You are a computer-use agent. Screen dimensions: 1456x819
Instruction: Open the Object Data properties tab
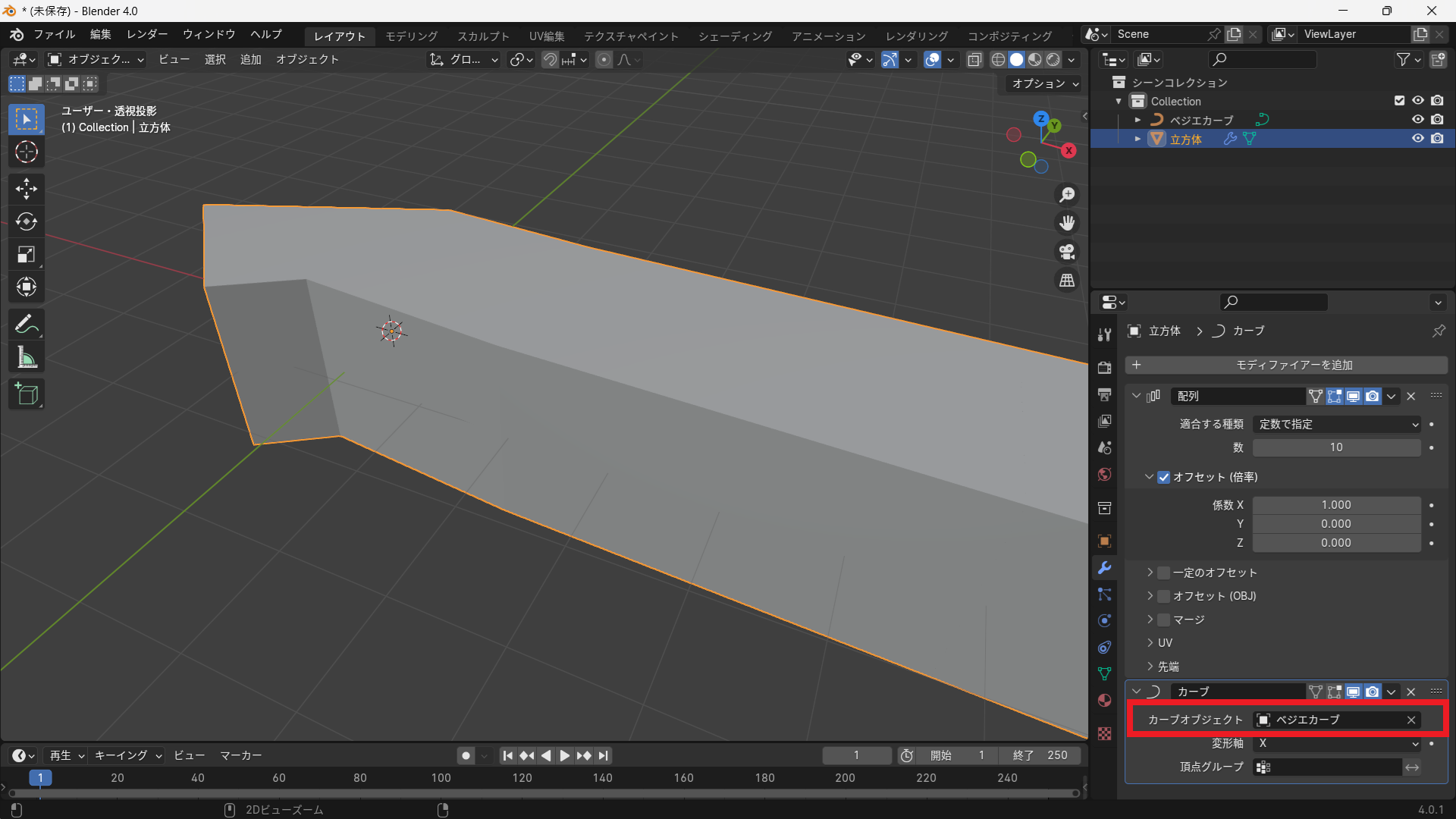coord(1105,673)
